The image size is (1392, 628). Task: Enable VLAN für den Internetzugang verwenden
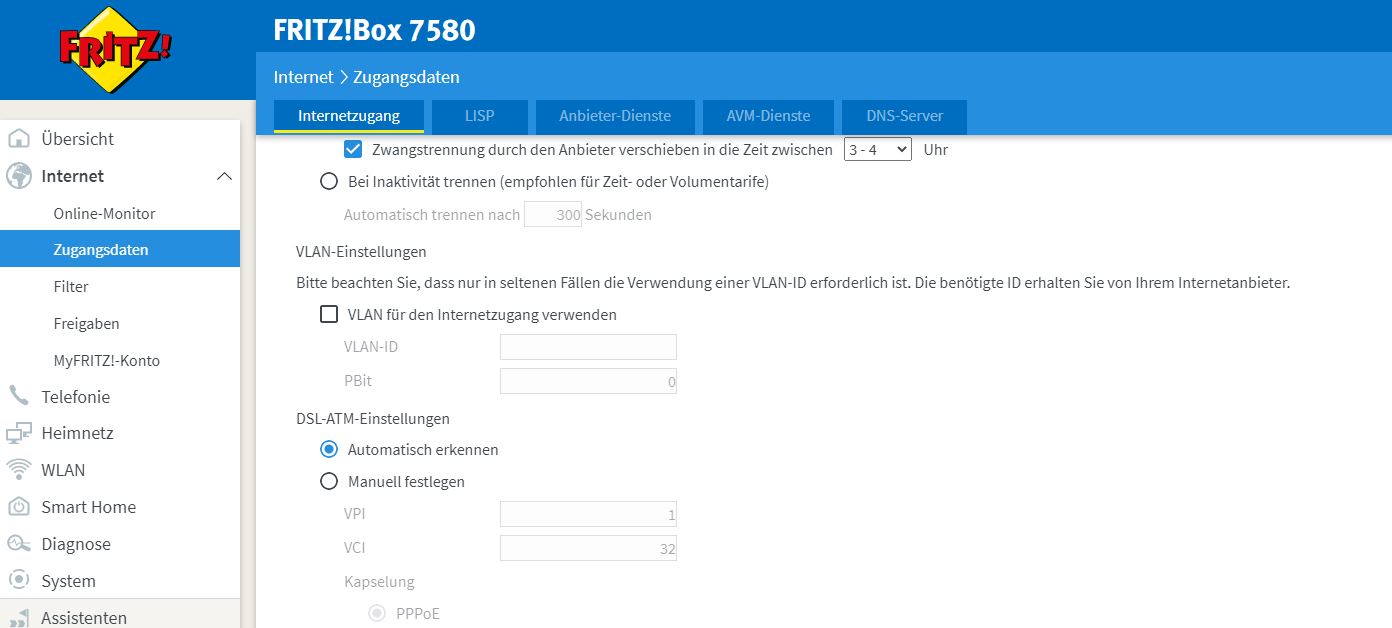pyautogui.click(x=329, y=314)
